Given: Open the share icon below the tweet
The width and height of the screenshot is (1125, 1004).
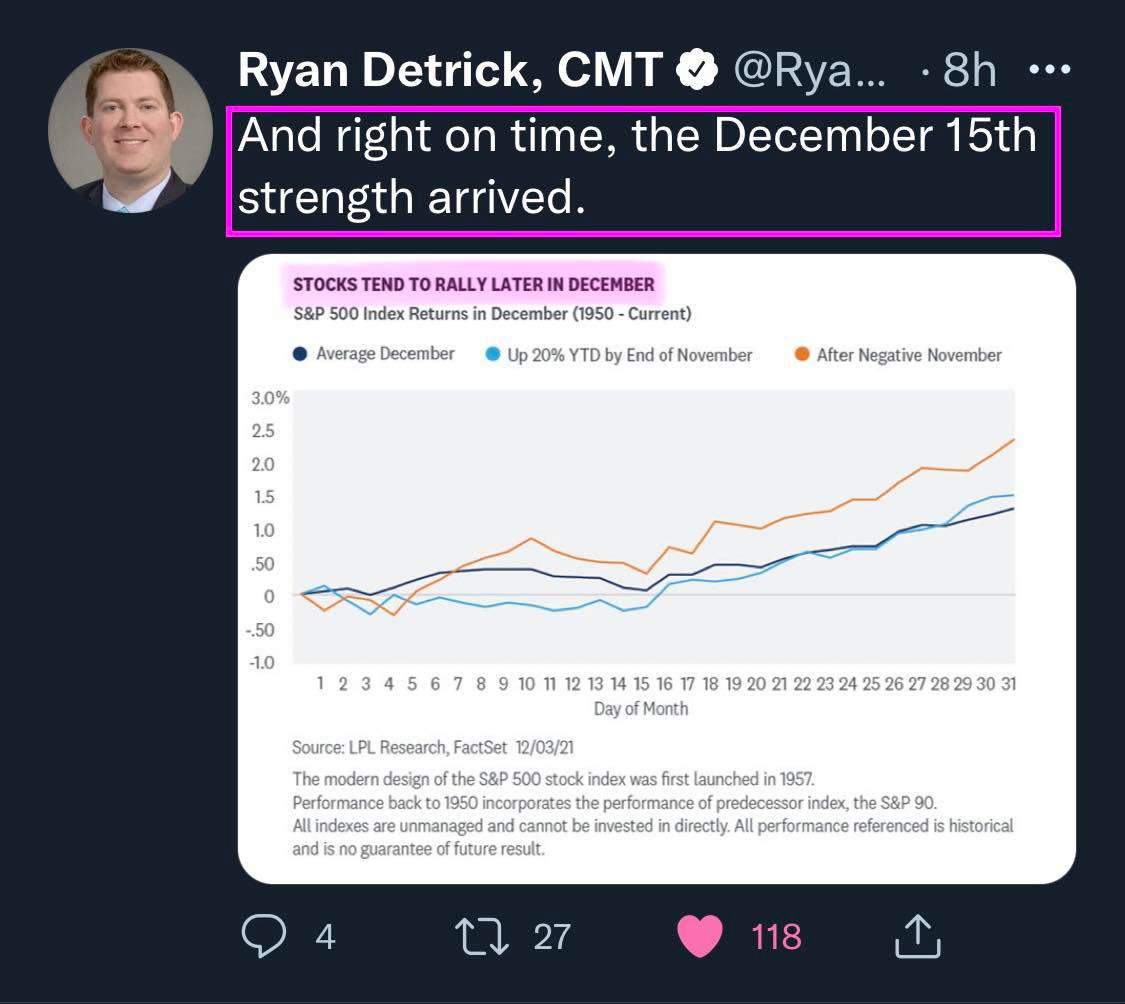Looking at the screenshot, I should (915, 936).
